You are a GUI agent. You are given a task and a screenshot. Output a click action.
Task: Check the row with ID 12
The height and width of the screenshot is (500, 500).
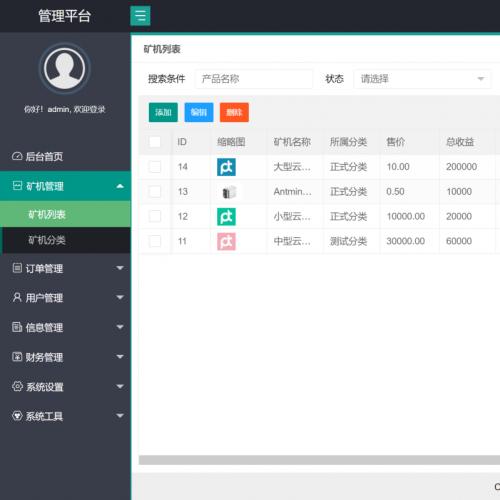155,216
